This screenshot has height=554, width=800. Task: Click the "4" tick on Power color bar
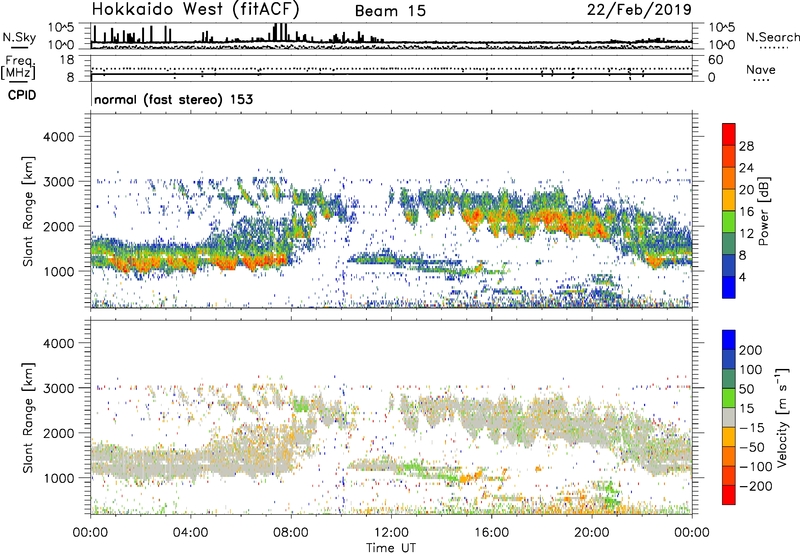pos(743,277)
